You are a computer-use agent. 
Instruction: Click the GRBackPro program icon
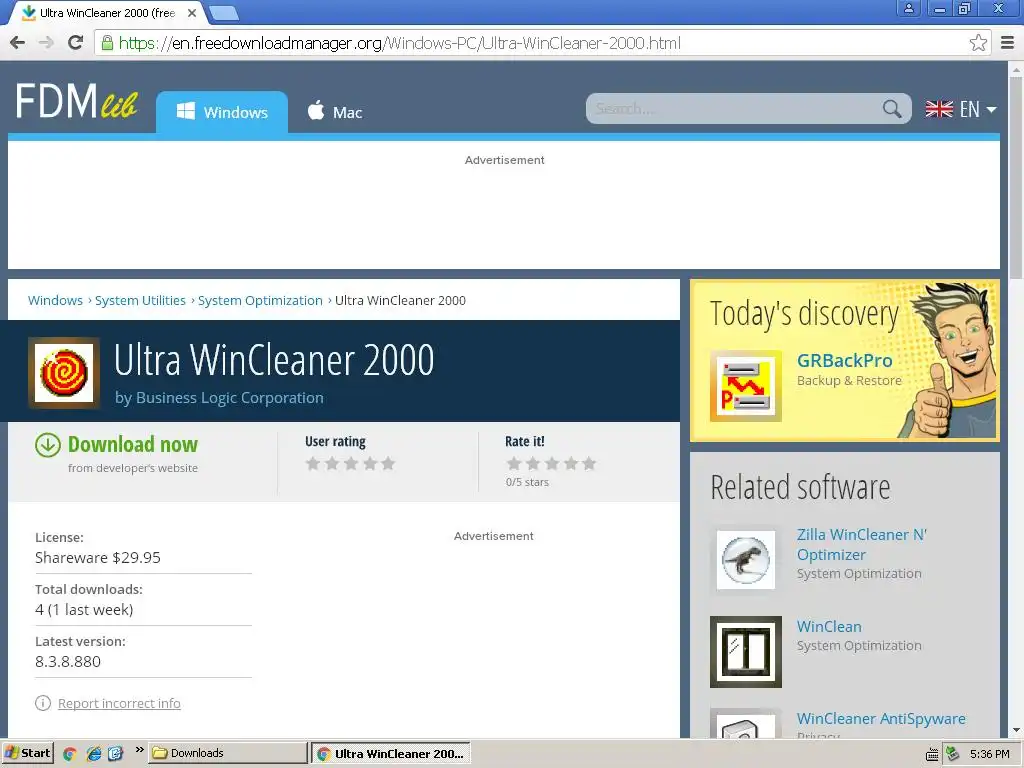coord(746,386)
